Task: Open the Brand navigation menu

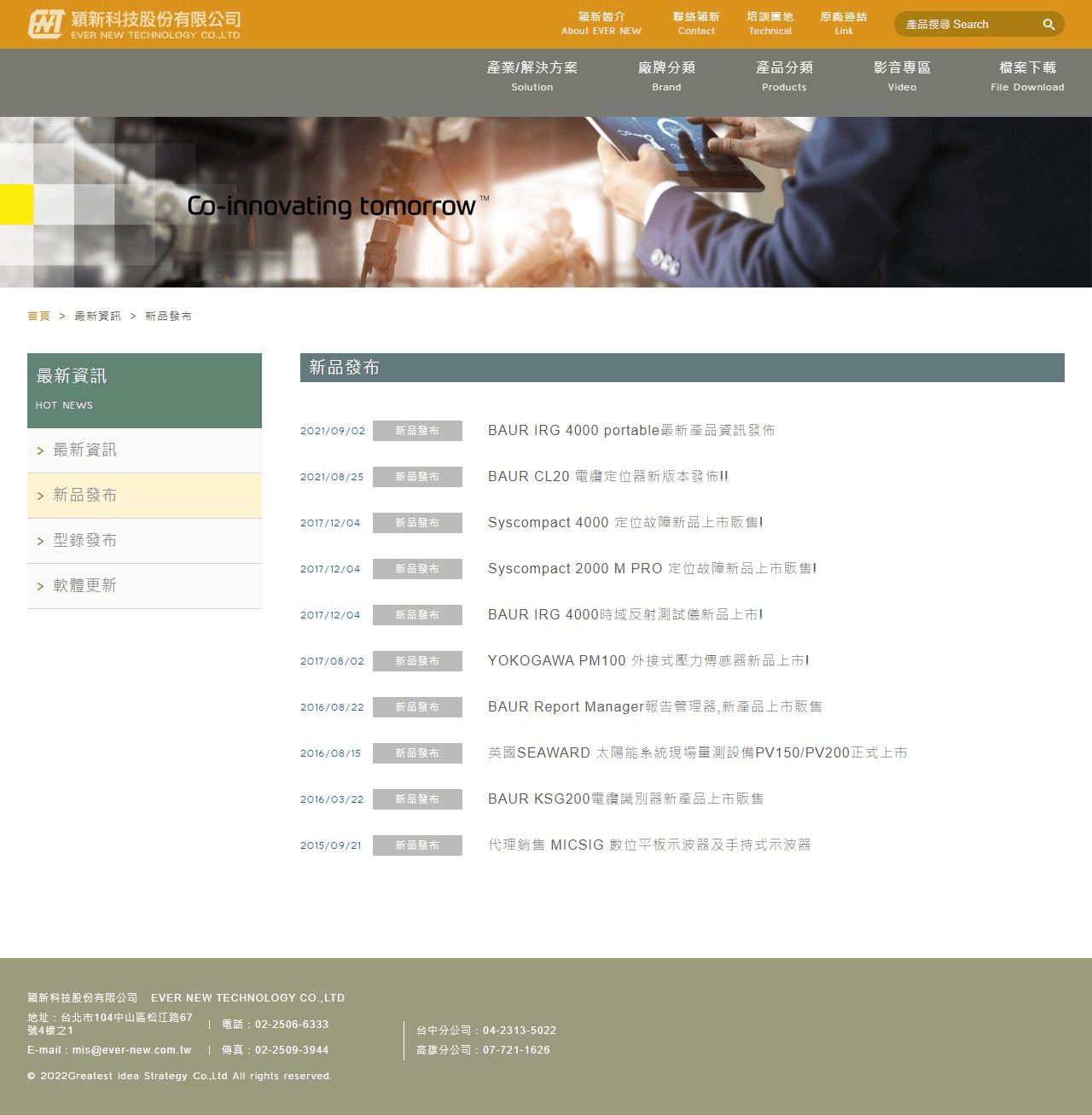Action: [666, 76]
